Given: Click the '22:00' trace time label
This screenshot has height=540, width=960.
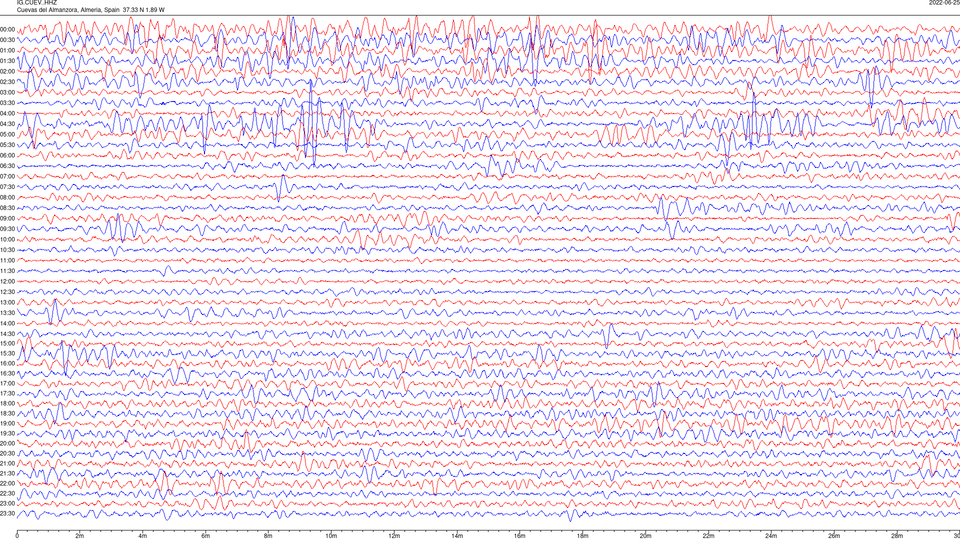Looking at the screenshot, I should click(7, 484).
